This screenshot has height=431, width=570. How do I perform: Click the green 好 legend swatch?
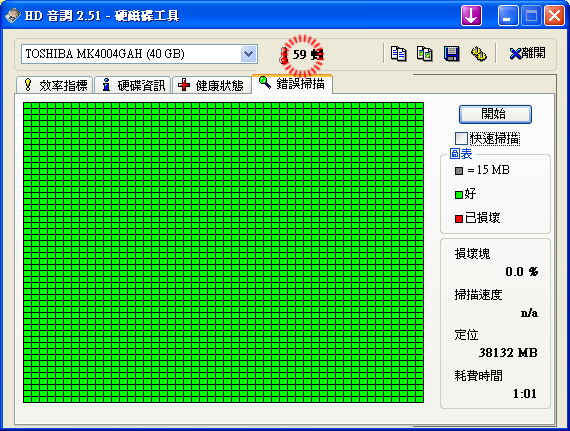click(x=459, y=195)
